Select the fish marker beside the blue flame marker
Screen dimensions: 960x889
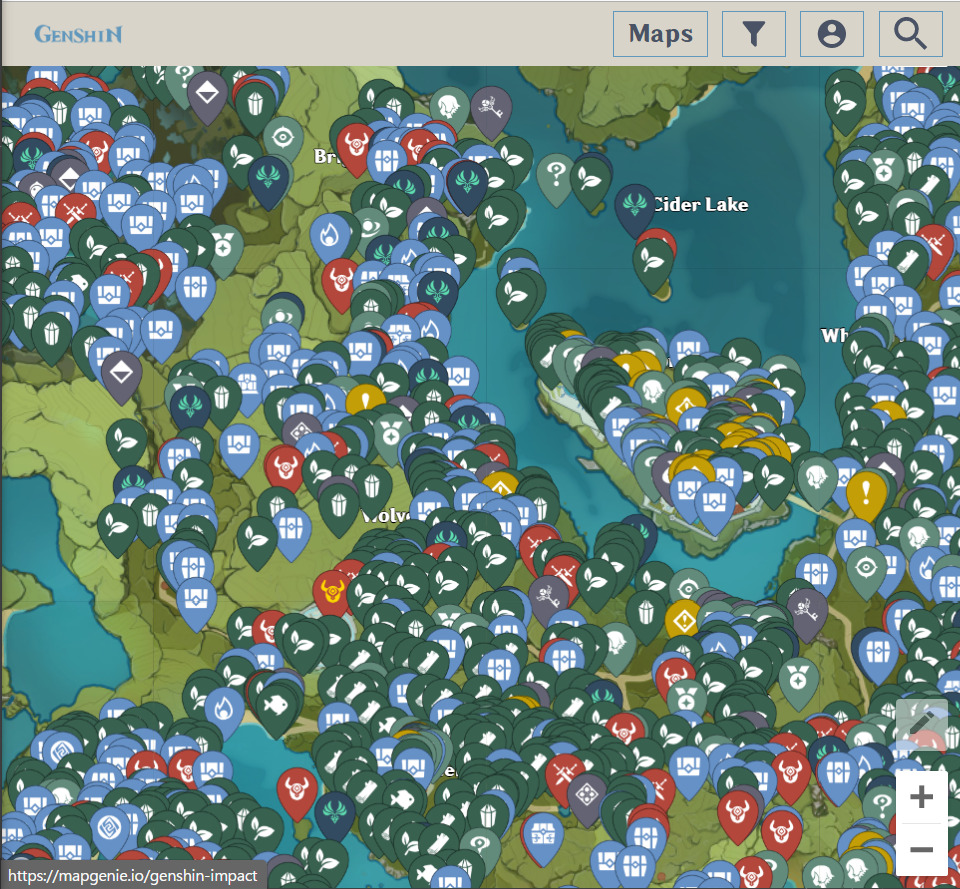point(276,708)
